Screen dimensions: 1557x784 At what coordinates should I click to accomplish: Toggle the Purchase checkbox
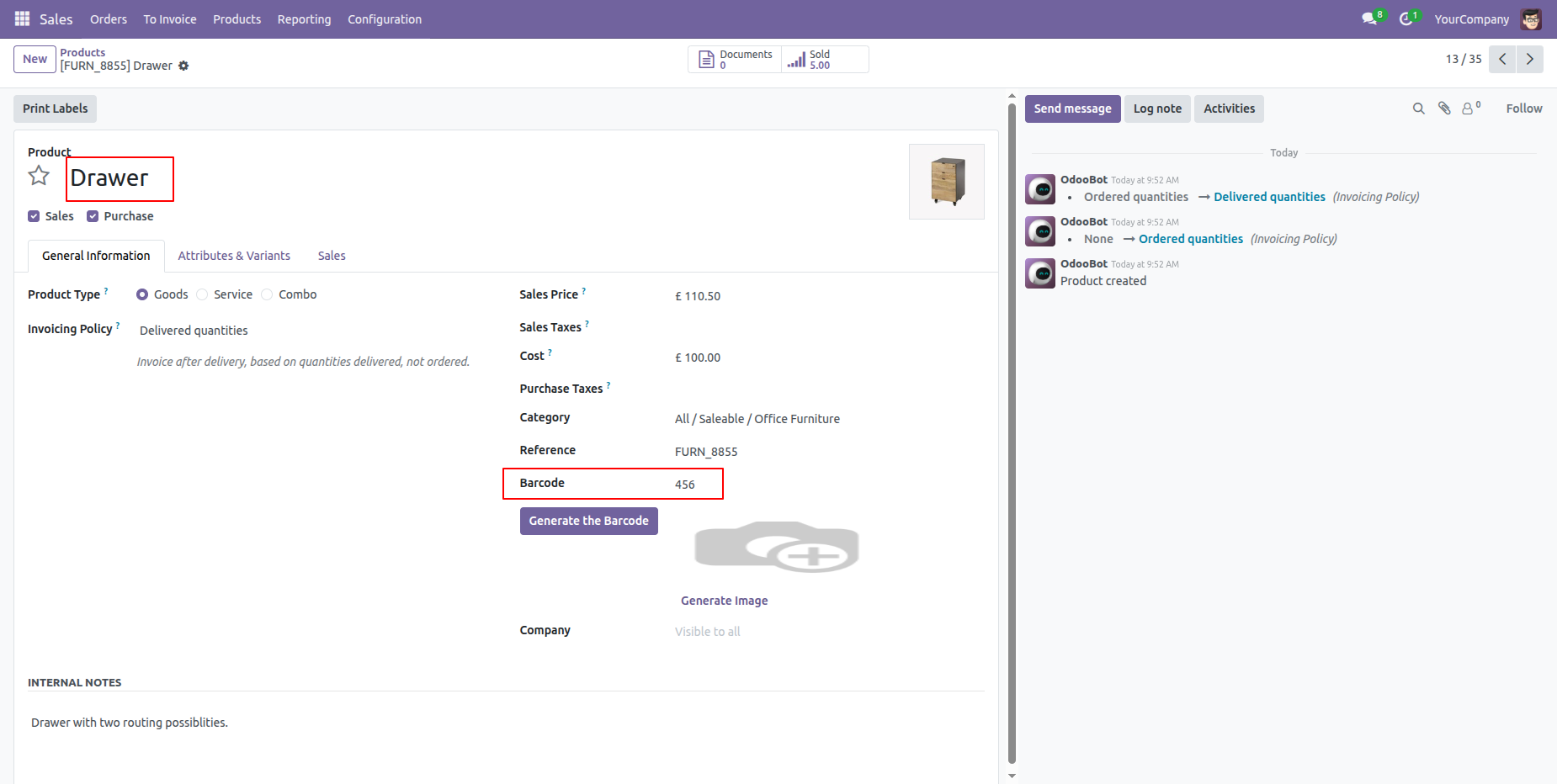pyautogui.click(x=93, y=216)
